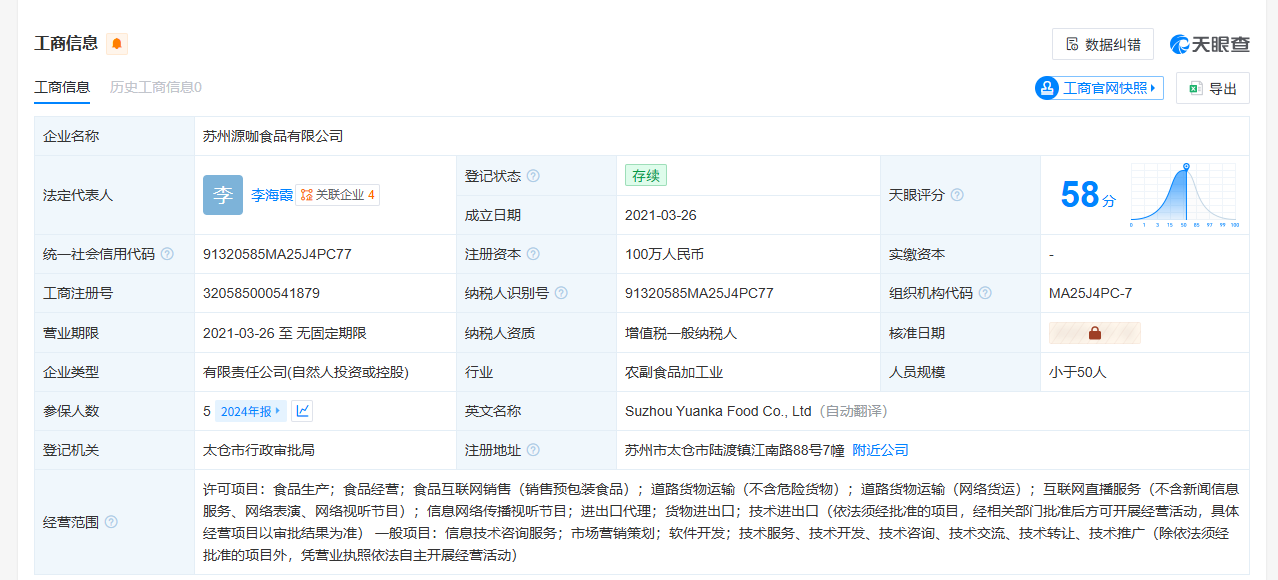Select the 工商信息 tab

62,87
